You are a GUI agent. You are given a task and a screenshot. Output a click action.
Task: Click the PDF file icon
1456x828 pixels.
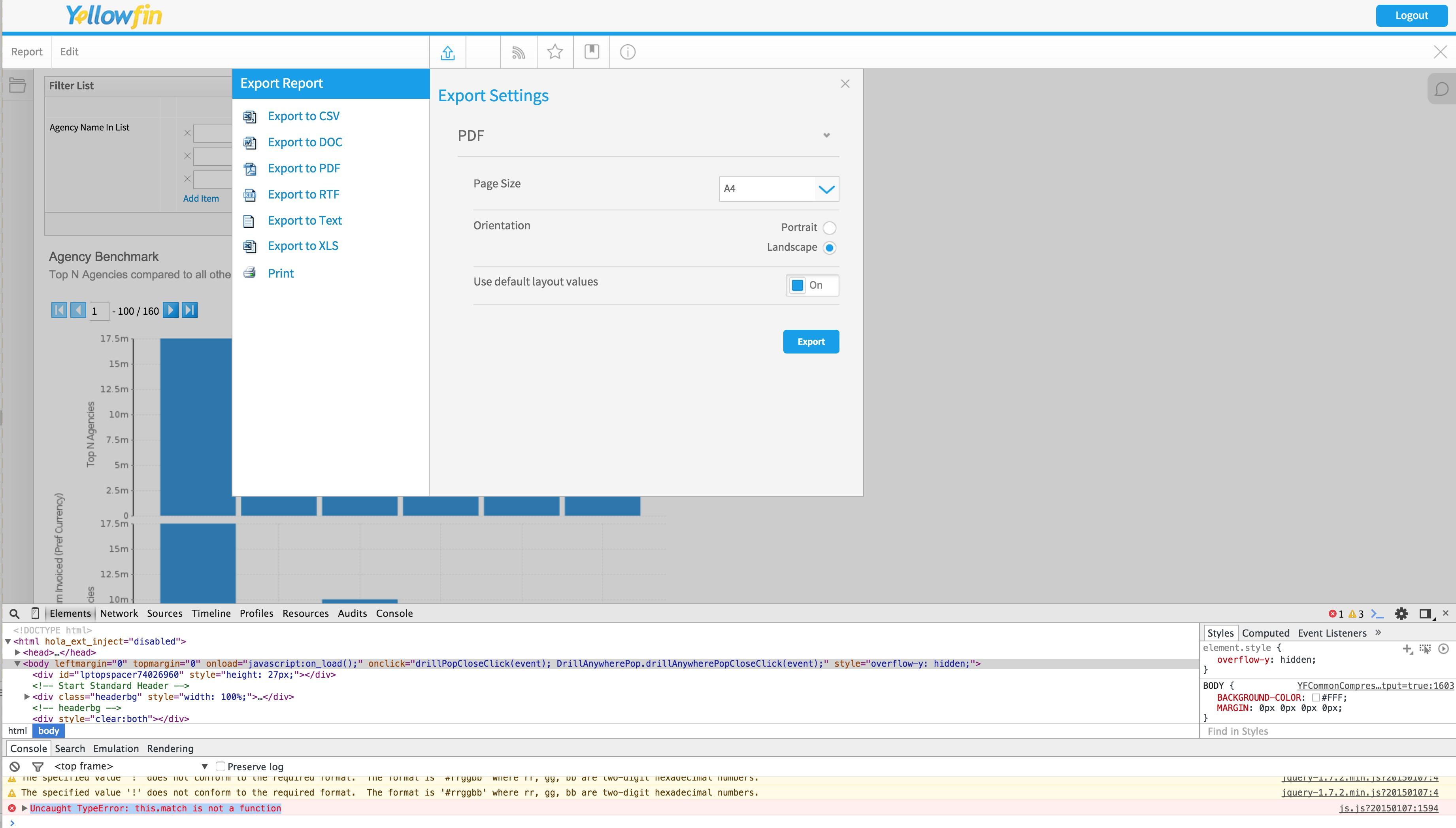249,169
